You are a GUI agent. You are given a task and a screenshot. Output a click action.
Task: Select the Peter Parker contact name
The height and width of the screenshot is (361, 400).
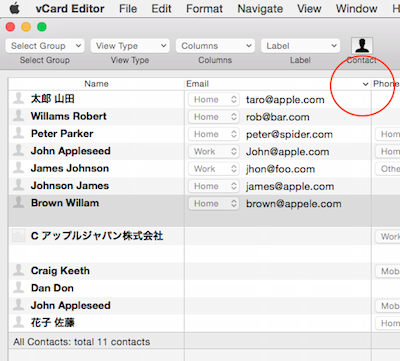[62, 133]
